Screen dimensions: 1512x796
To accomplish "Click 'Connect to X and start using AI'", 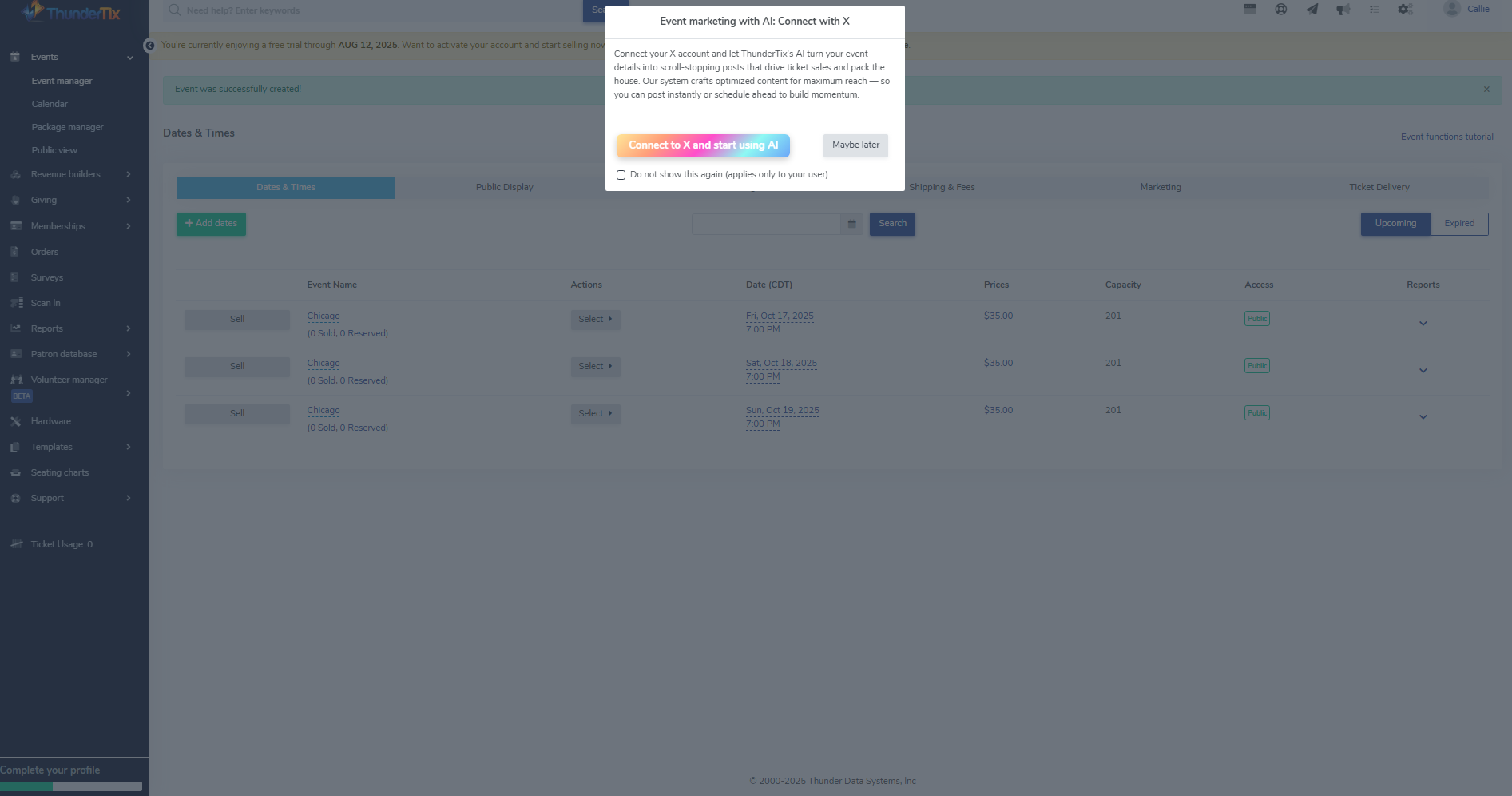I will [703, 145].
